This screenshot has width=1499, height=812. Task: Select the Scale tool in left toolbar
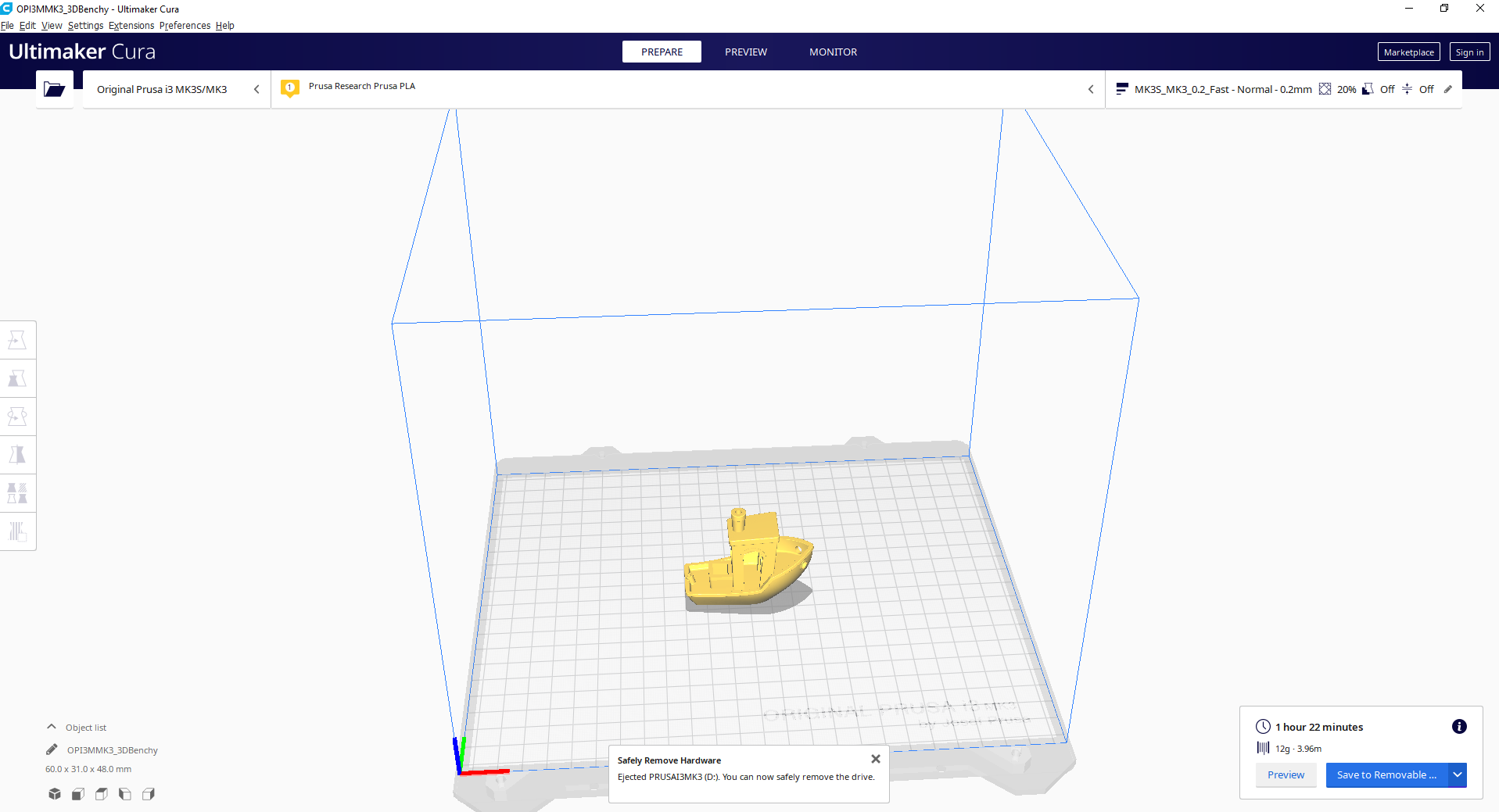17,378
